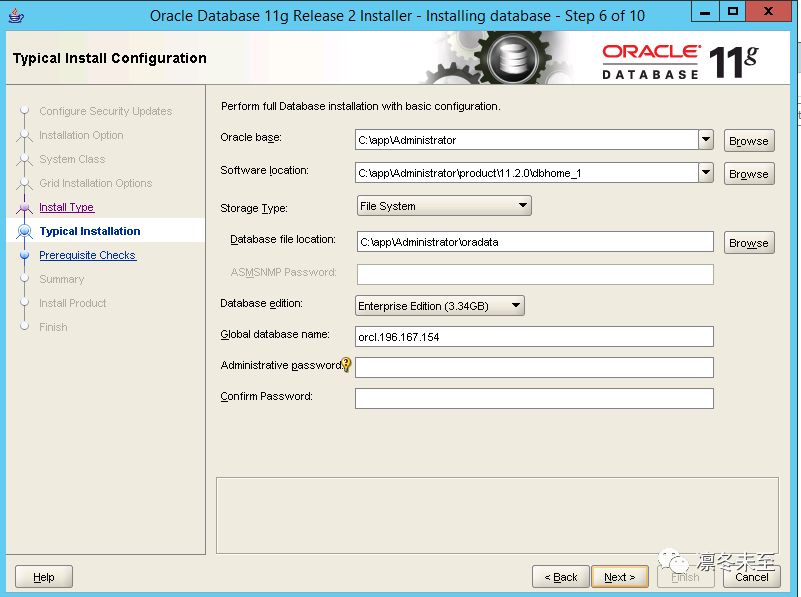Select the Typical Installation step

click(90, 231)
